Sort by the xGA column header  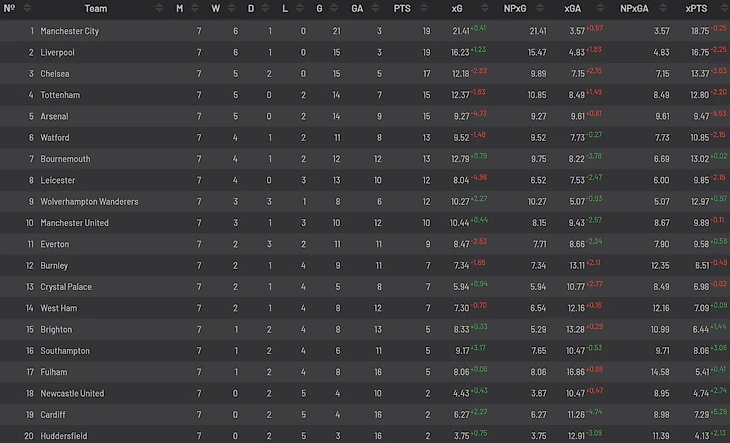[x=572, y=8]
